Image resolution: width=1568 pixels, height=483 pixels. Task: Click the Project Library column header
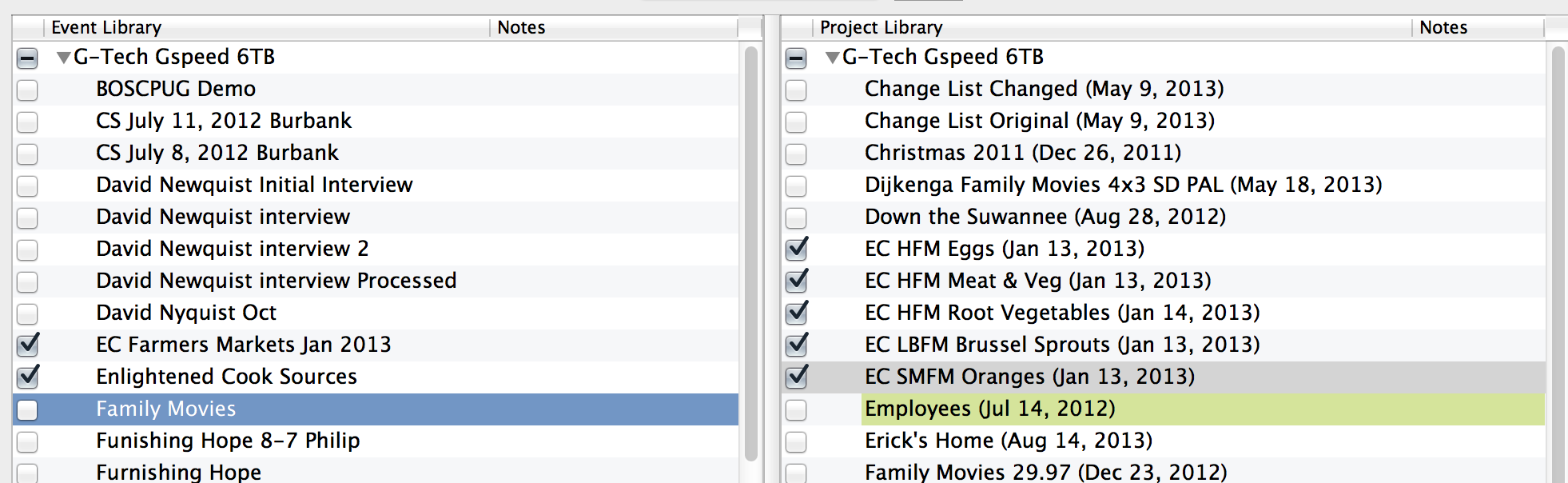pos(1112,27)
